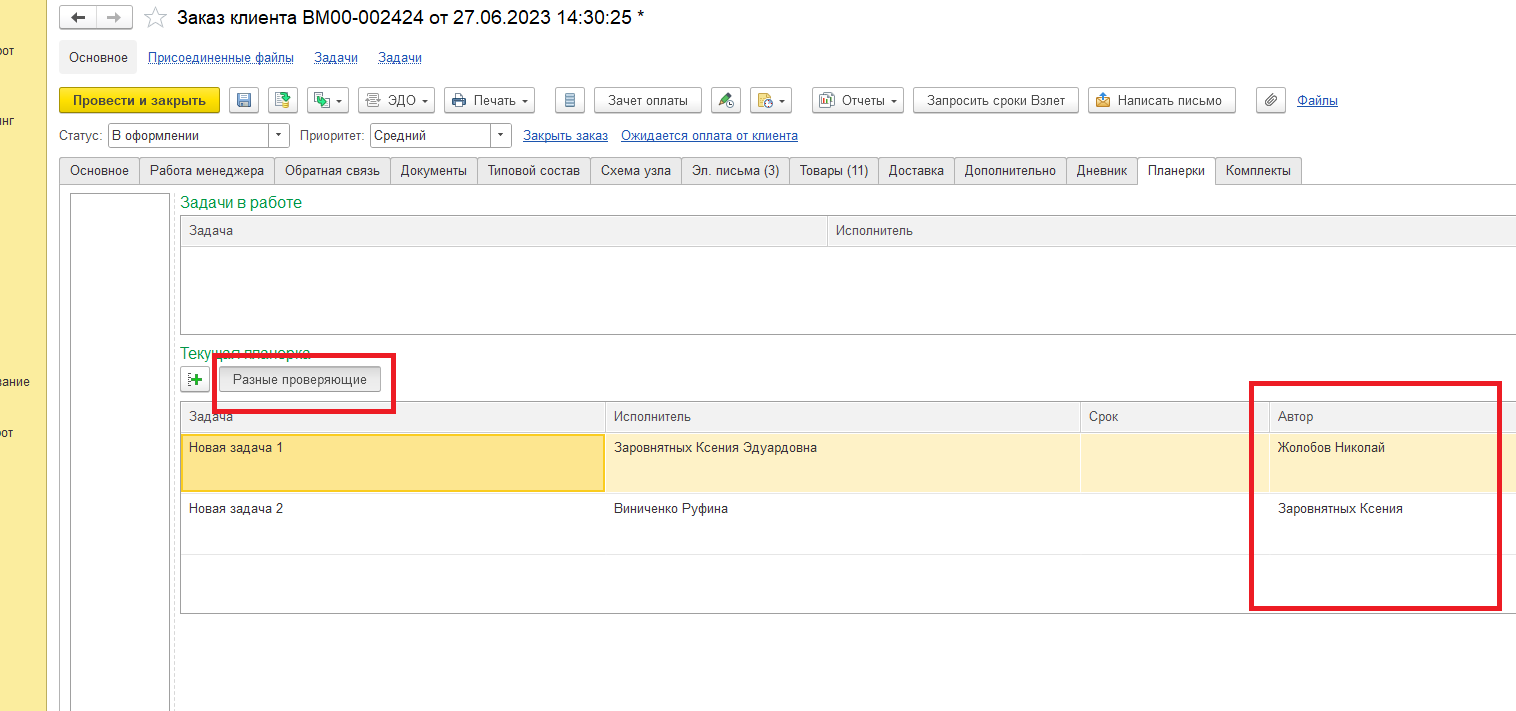Viewport: 1516px width, 711px height.
Task: Open the create-based-on dropdown icon left of ЭДО
Action: coord(328,100)
